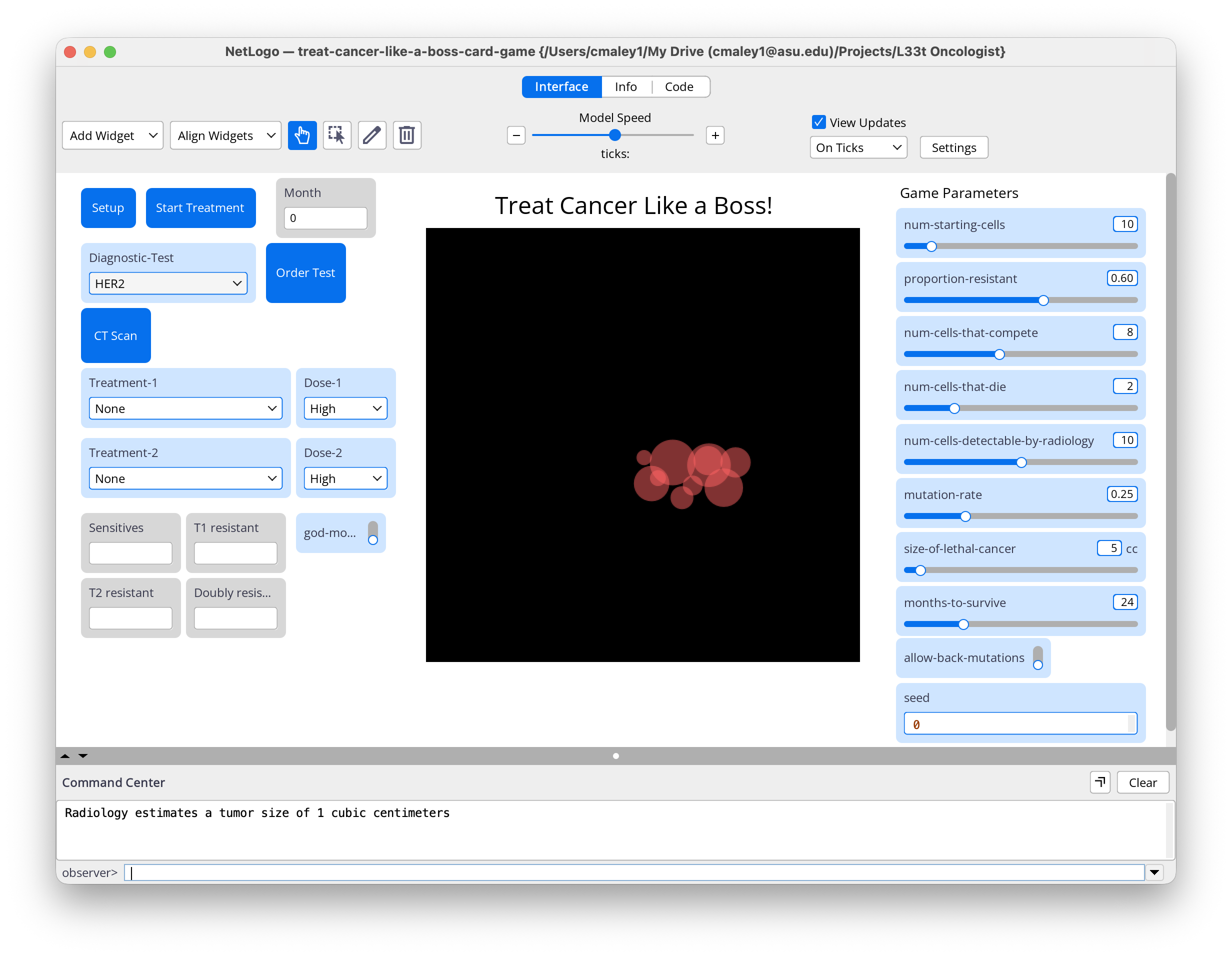Open the Diagnostic-Test HER2 dropdown
Image resolution: width=1232 pixels, height=958 pixels.
point(168,283)
